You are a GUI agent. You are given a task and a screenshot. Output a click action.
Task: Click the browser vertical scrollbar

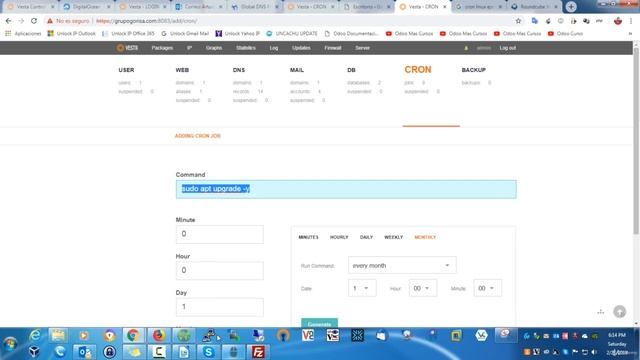click(x=636, y=141)
